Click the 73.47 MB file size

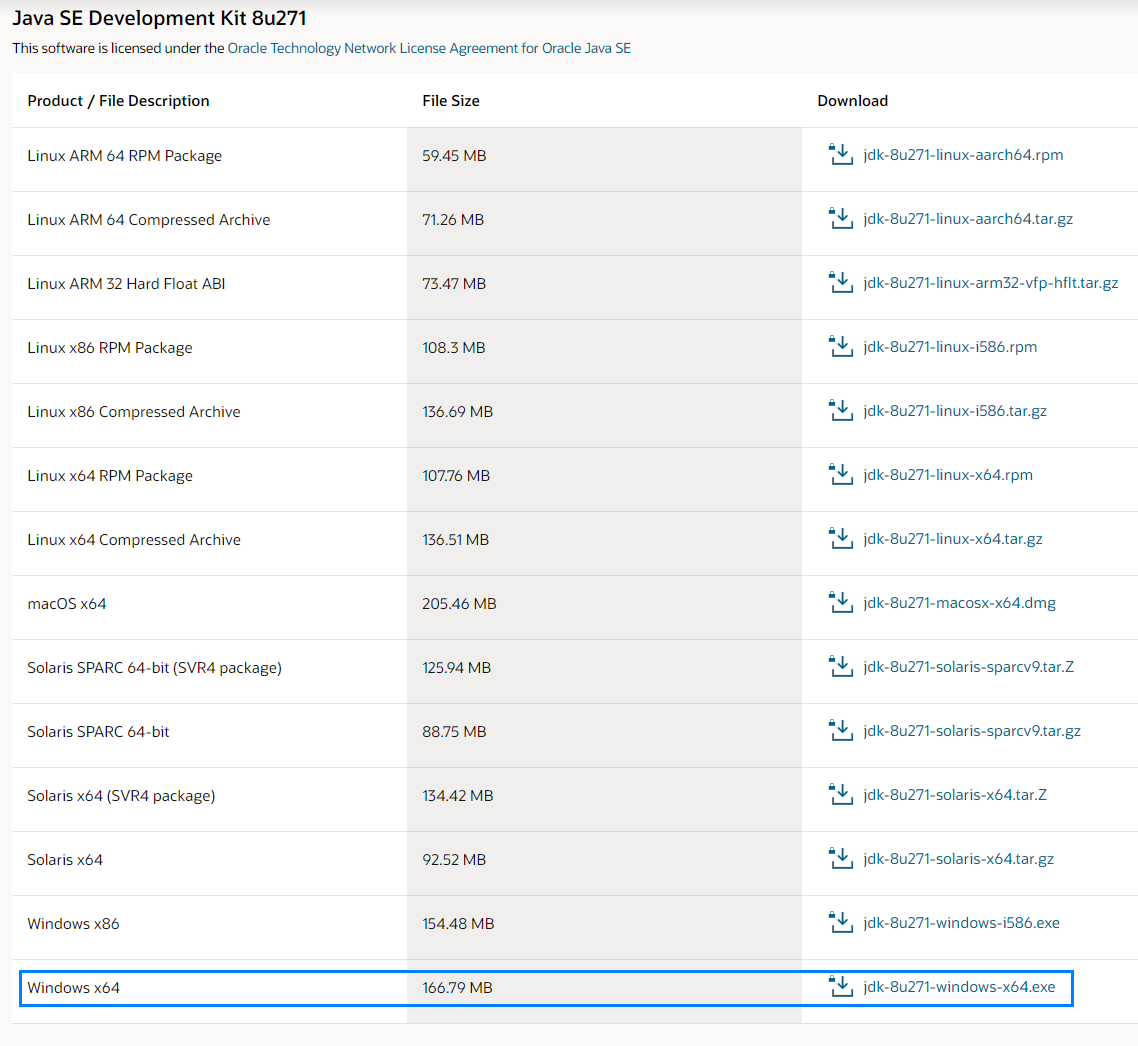pyautogui.click(x=454, y=284)
